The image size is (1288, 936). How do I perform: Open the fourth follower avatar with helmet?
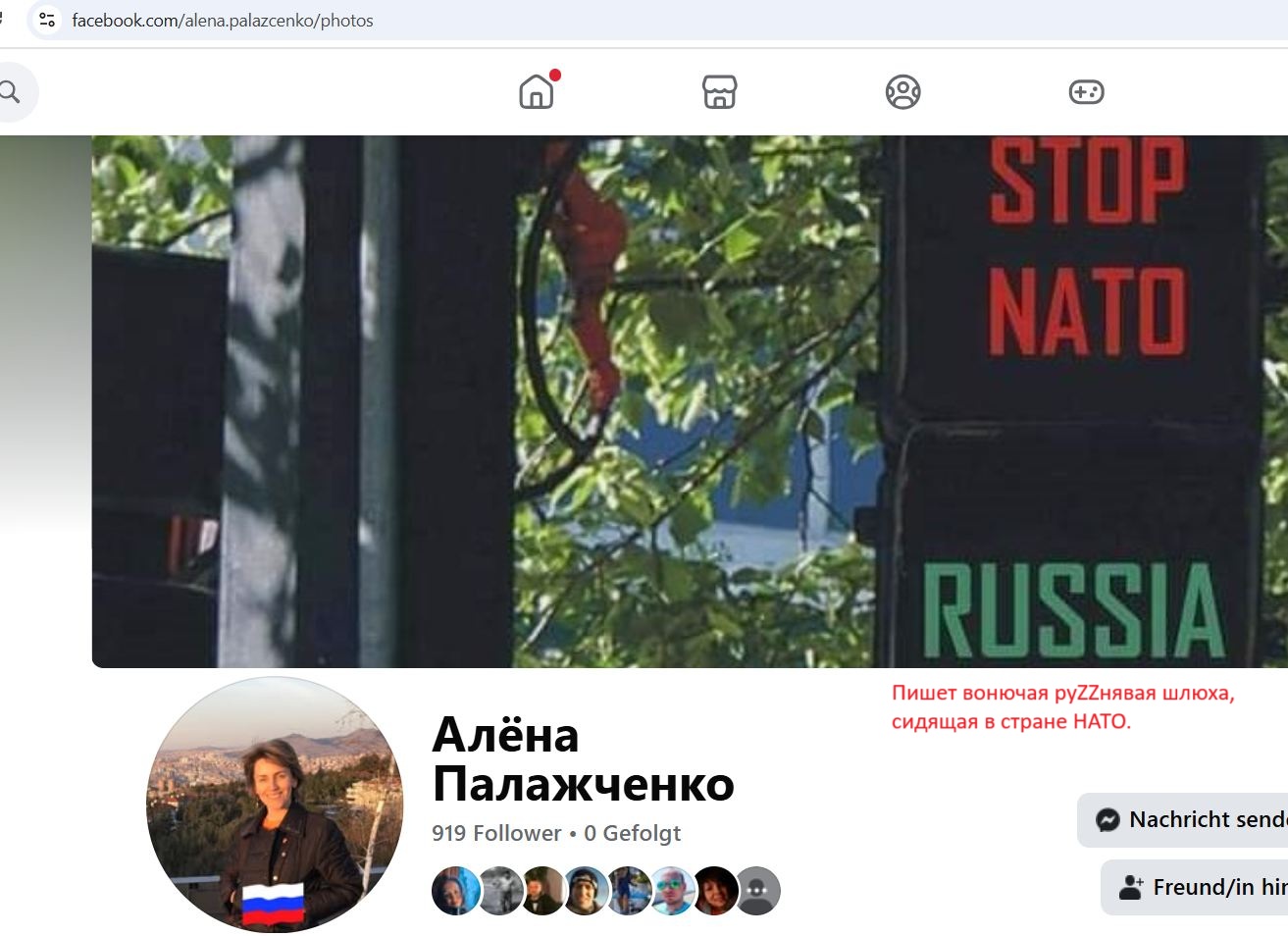click(x=585, y=891)
